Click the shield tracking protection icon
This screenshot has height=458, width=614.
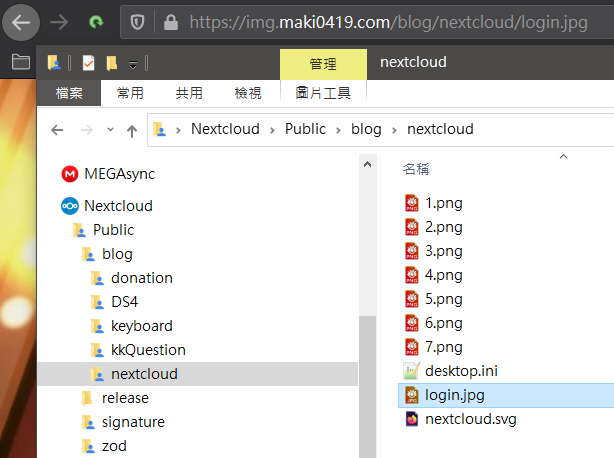(x=138, y=21)
